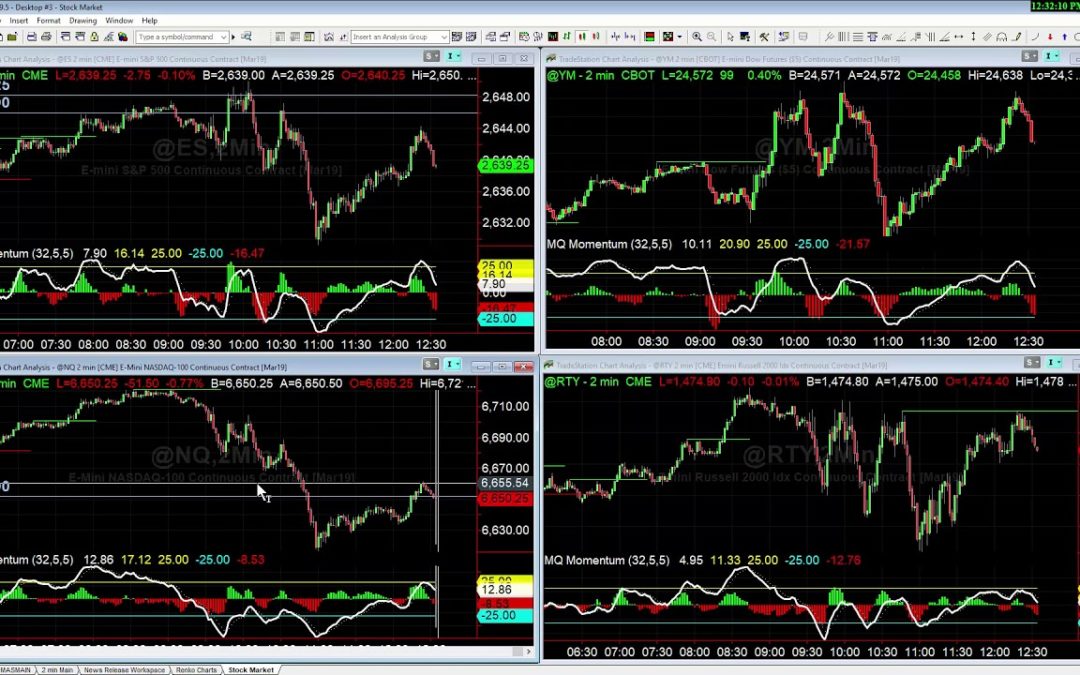Viewport: 1080px width, 675px height.
Task: Select the vertical lines drawing tool
Action: point(843,37)
